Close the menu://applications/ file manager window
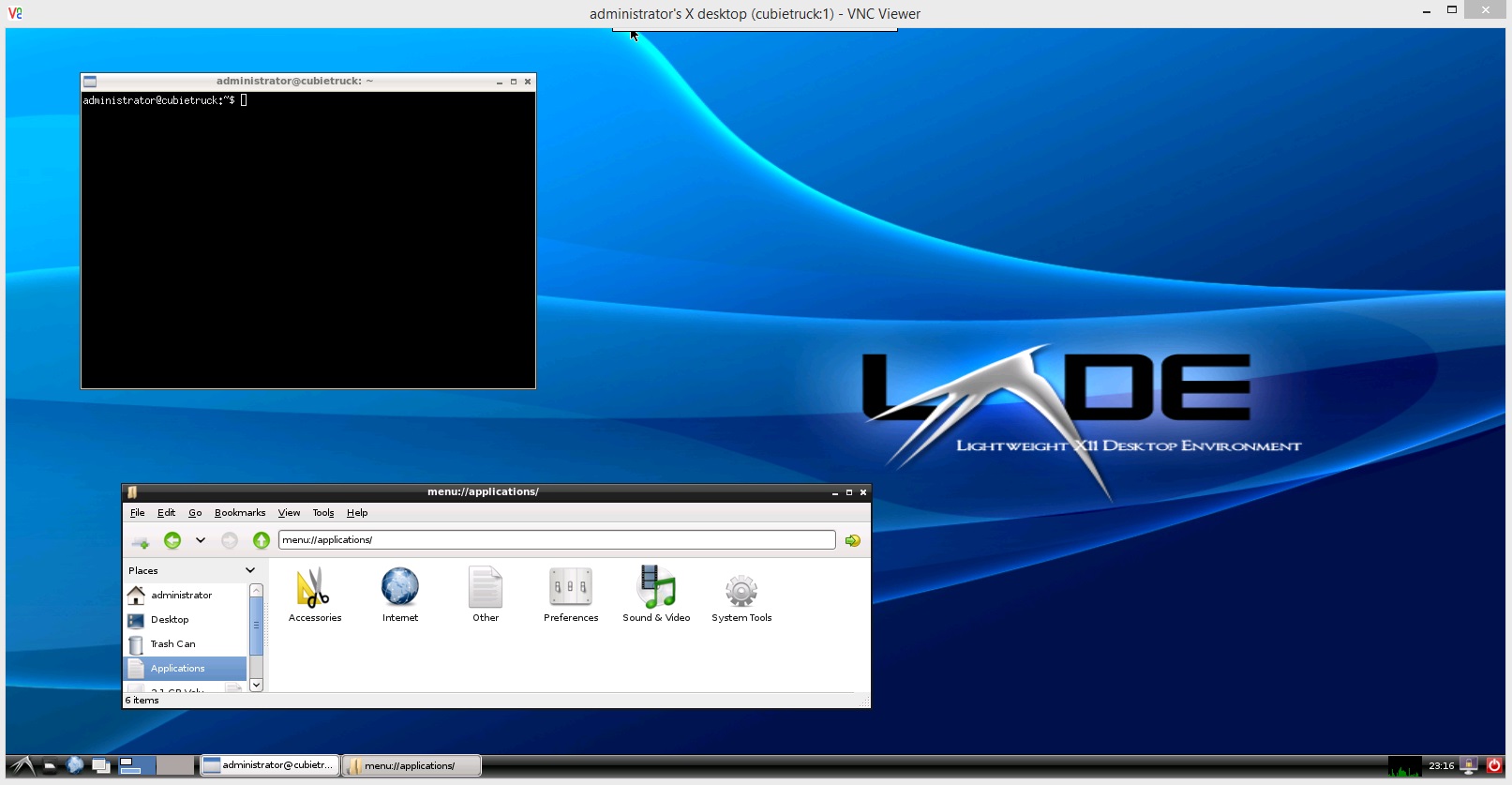This screenshot has height=785, width=1512. click(x=863, y=492)
